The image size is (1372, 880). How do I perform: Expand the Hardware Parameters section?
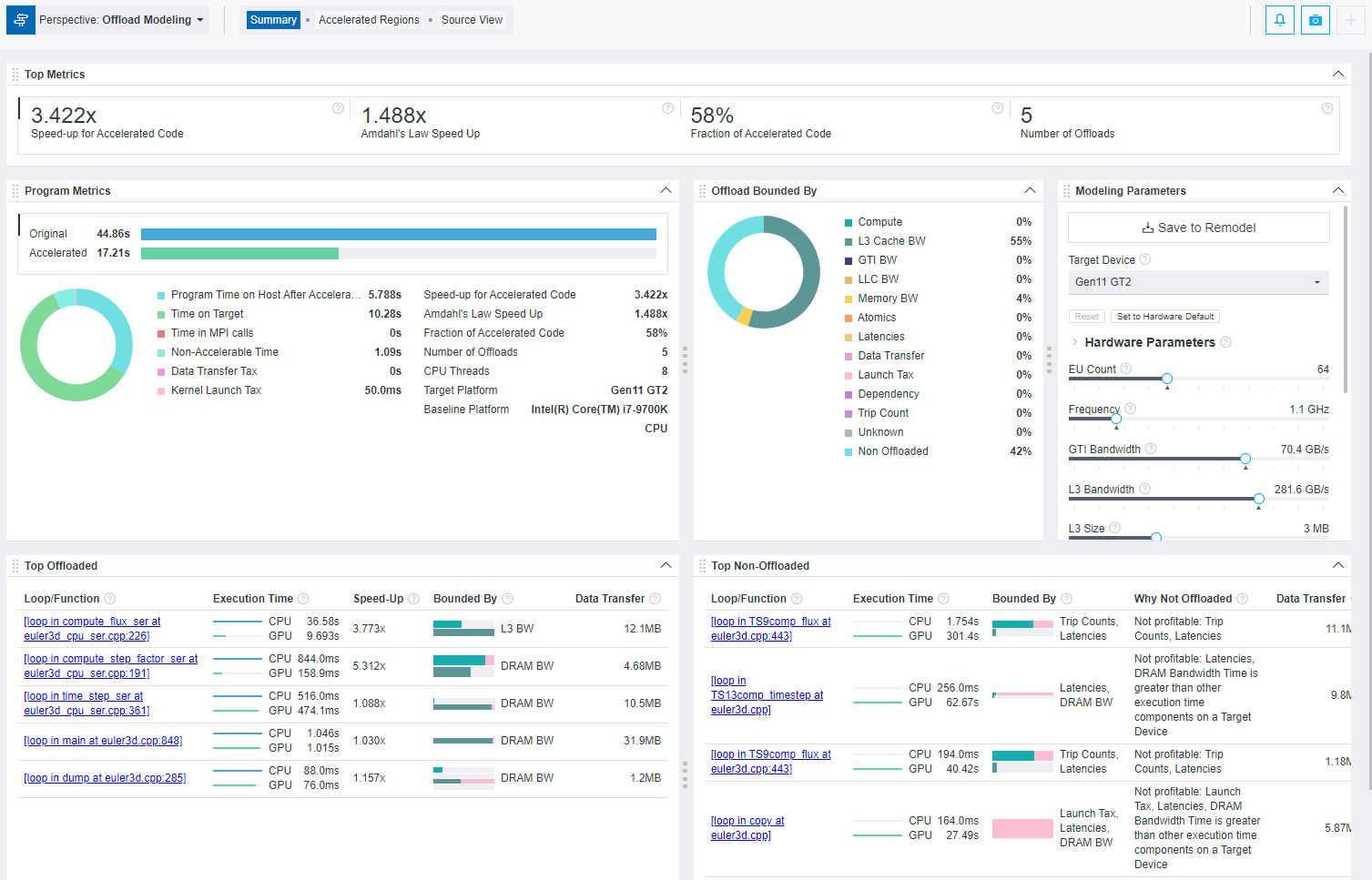[x=1075, y=342]
